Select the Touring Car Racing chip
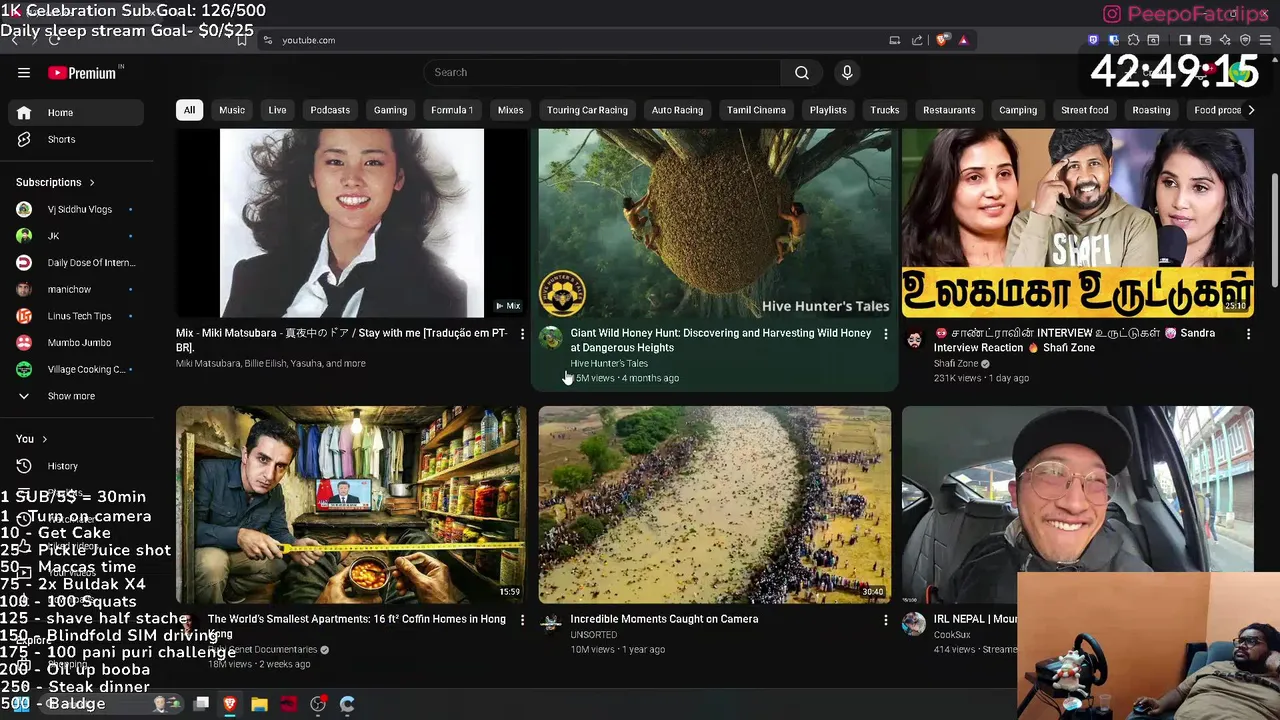1280x720 pixels. pos(587,110)
